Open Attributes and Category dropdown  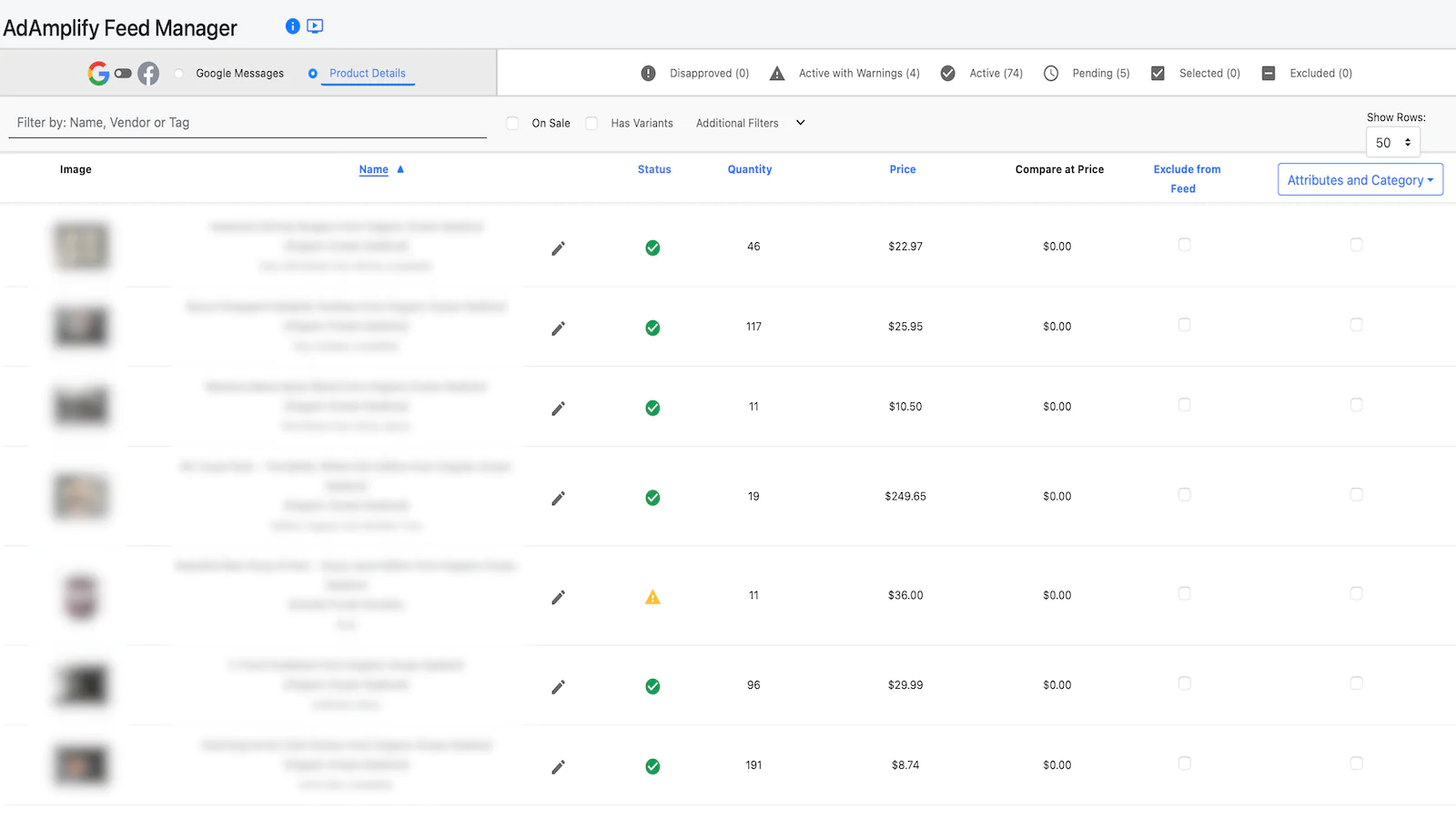point(1360,180)
